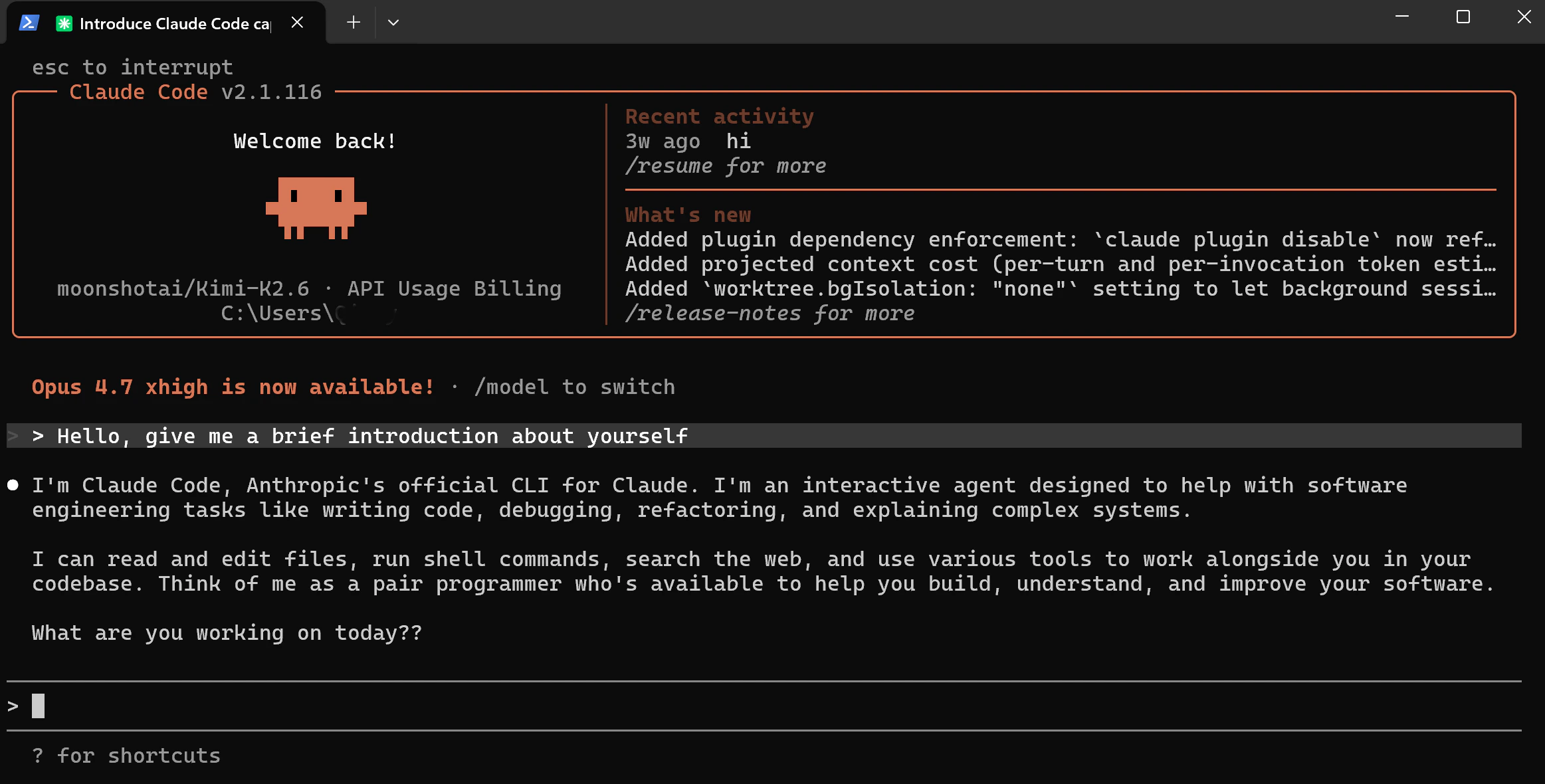Open a new terminal tab
The width and height of the screenshot is (1545, 784).
[x=354, y=23]
